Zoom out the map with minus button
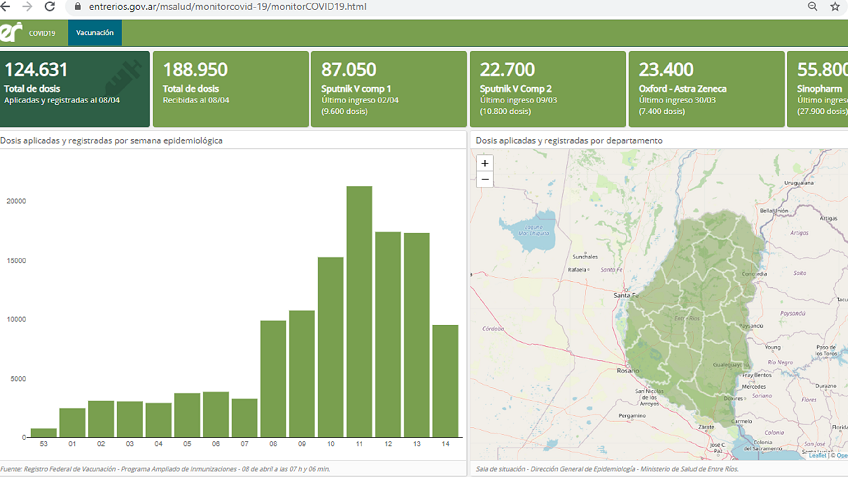This screenshot has width=848, height=477. pyautogui.click(x=485, y=180)
